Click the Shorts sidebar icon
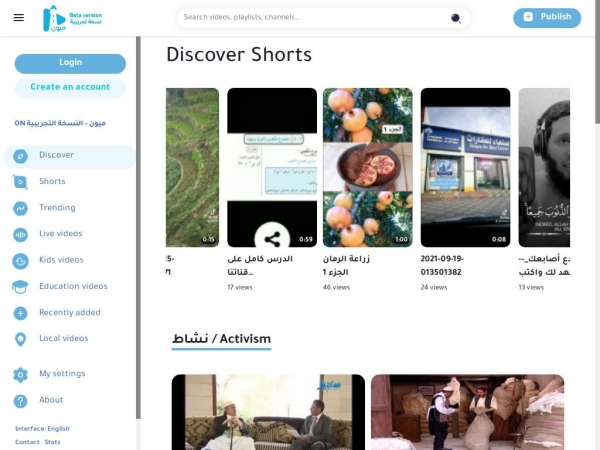This screenshot has height=450, width=600. [x=20, y=182]
